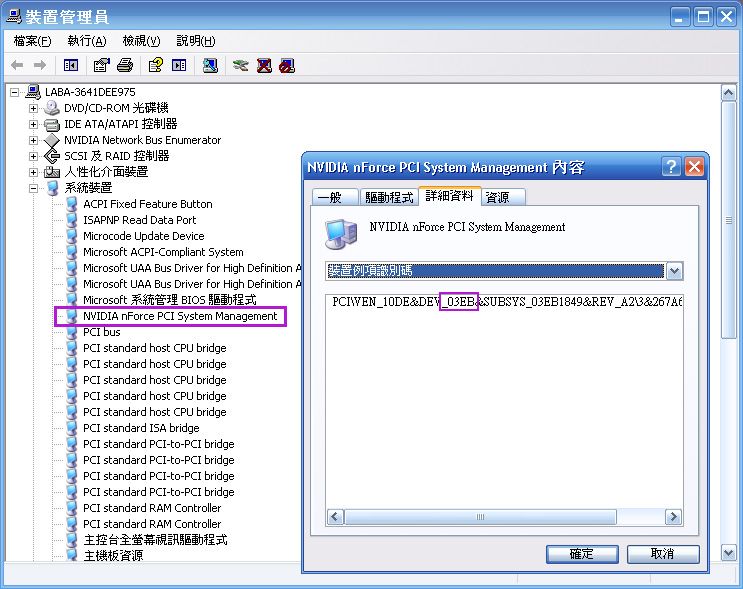The height and width of the screenshot is (589, 743).
Task: Close the NVIDIA nForce properties dialog
Action: click(695, 167)
